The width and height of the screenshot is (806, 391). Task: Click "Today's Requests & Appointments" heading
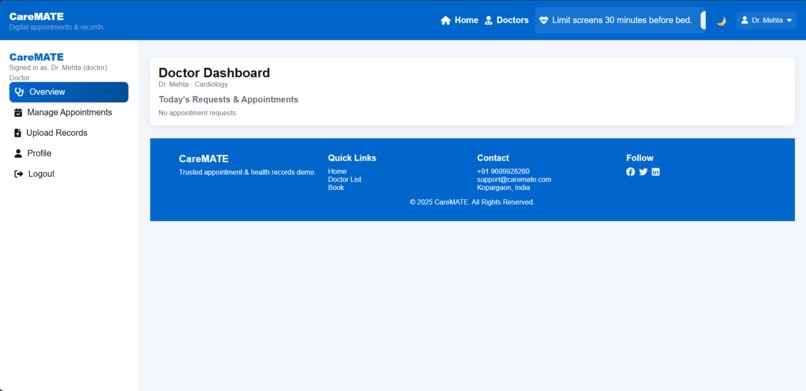tap(228, 100)
